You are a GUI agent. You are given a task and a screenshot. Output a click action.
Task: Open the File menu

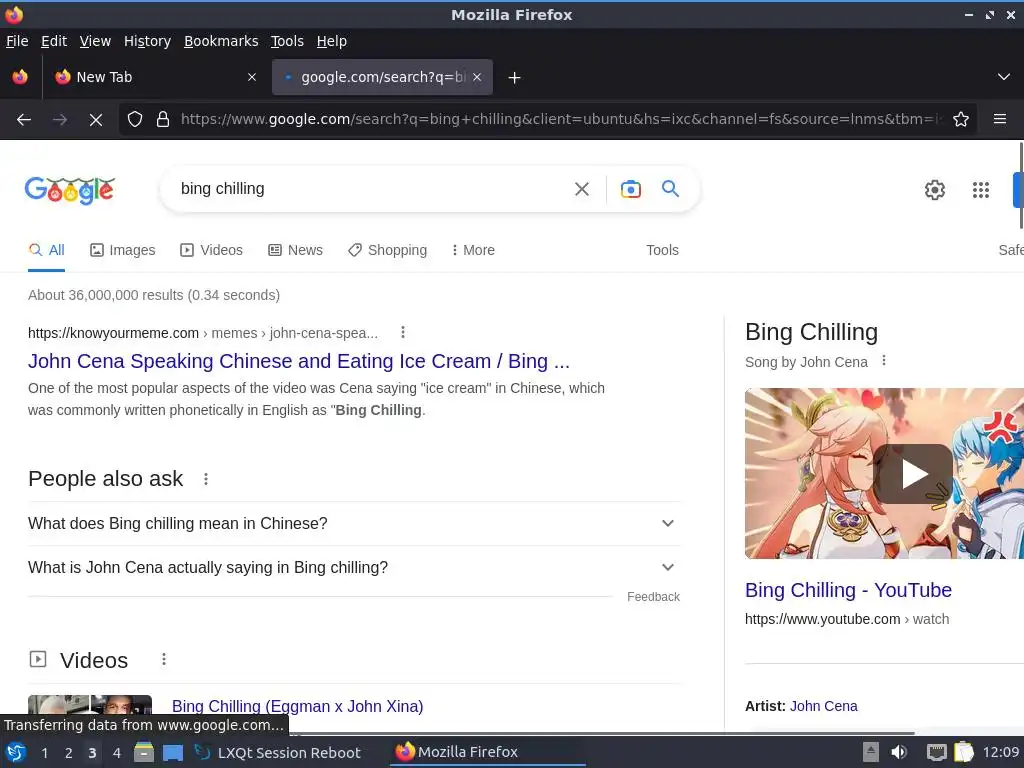[17, 41]
